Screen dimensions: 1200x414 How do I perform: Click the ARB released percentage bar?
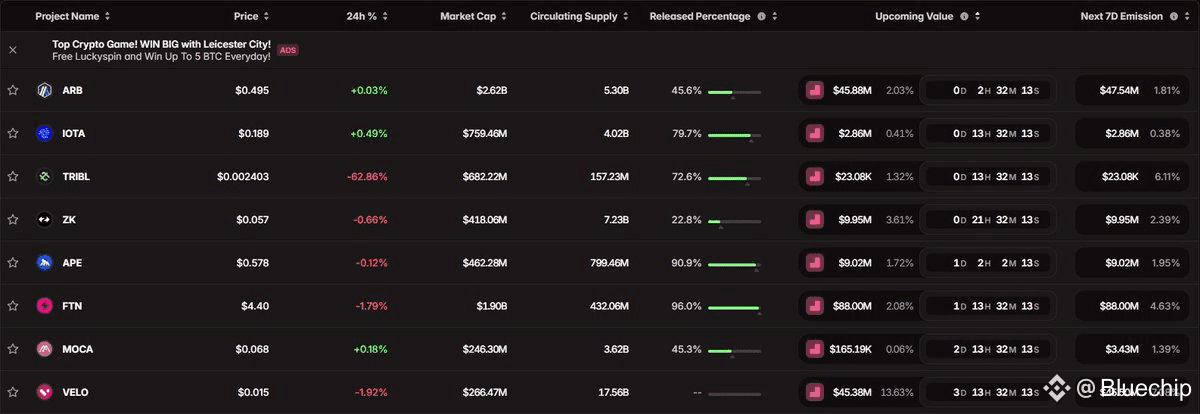click(x=734, y=92)
